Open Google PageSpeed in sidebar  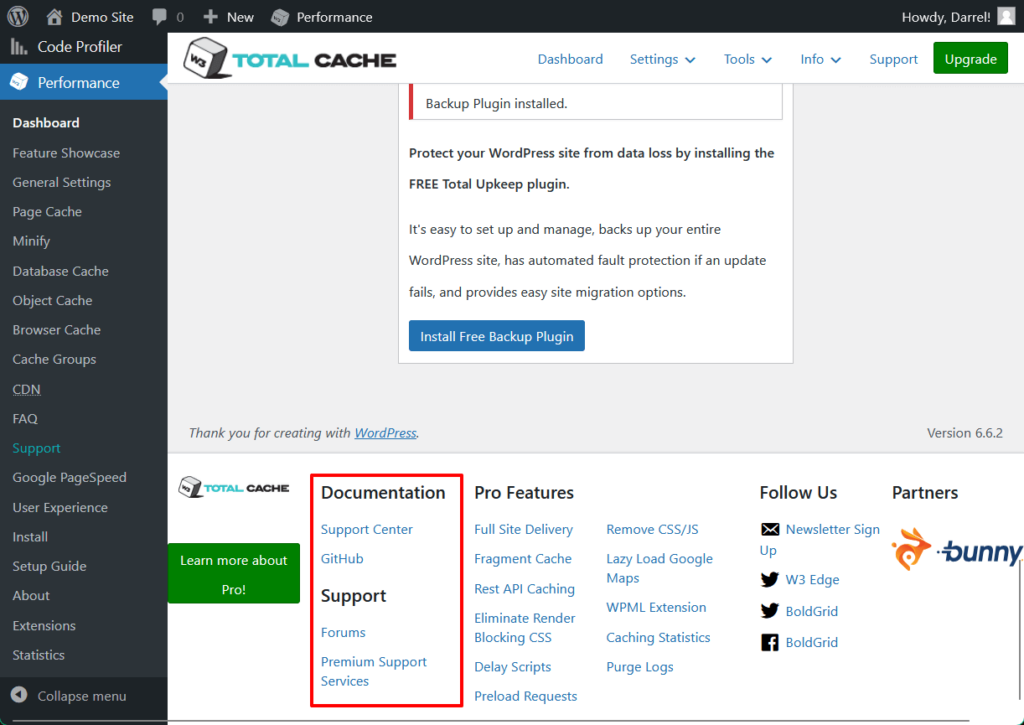[69, 477]
